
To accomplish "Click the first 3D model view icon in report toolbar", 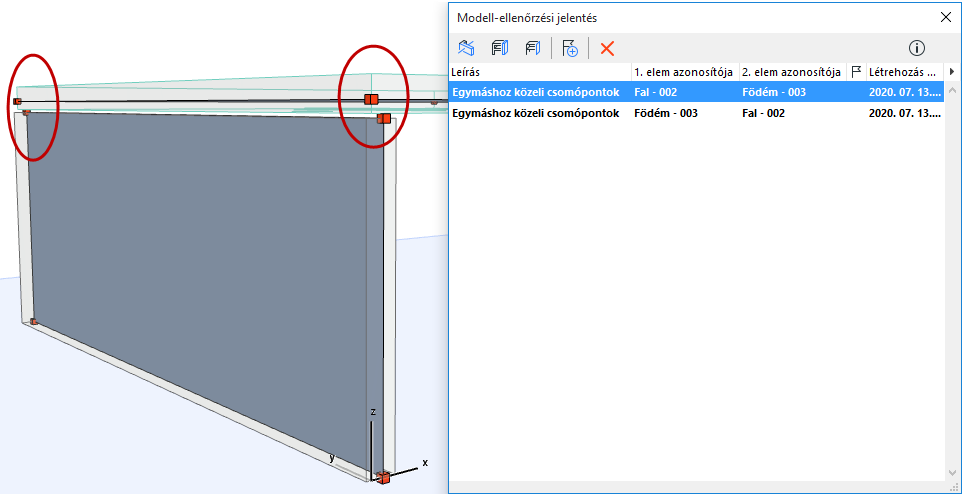I will pos(466,48).
